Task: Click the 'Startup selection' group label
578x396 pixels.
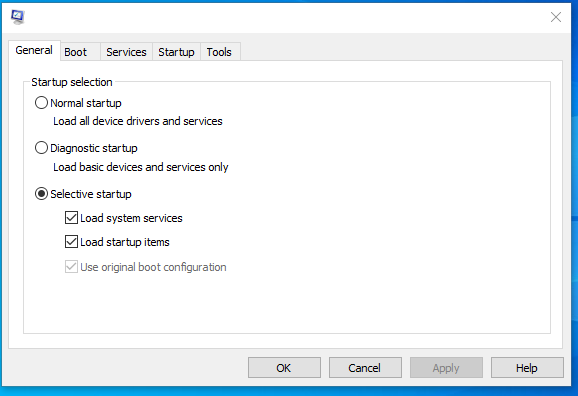Action: 72,82
